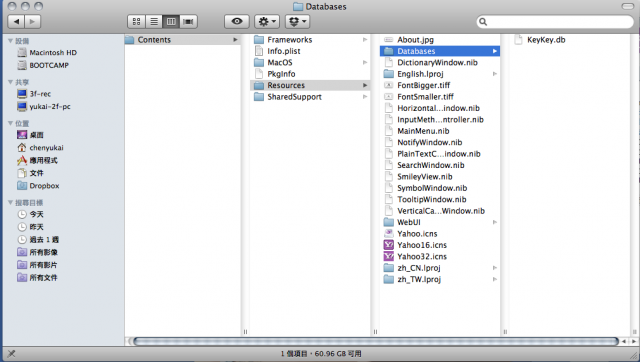Open the Action gear dropdown menu
Screen dimensions: 640x362
(x=267, y=21)
